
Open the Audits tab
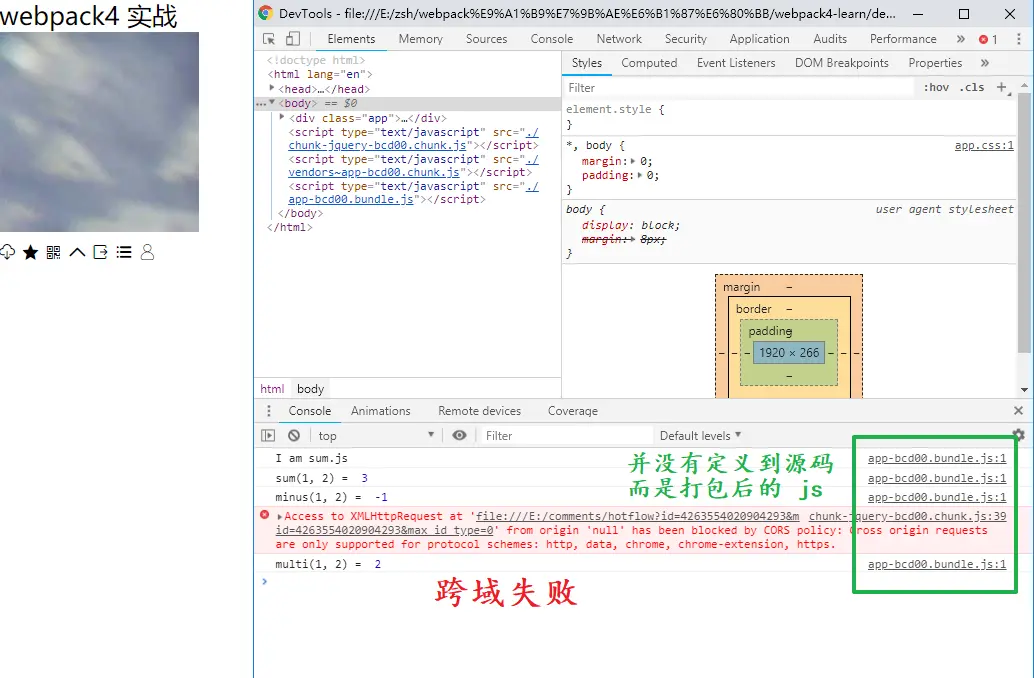pos(830,39)
